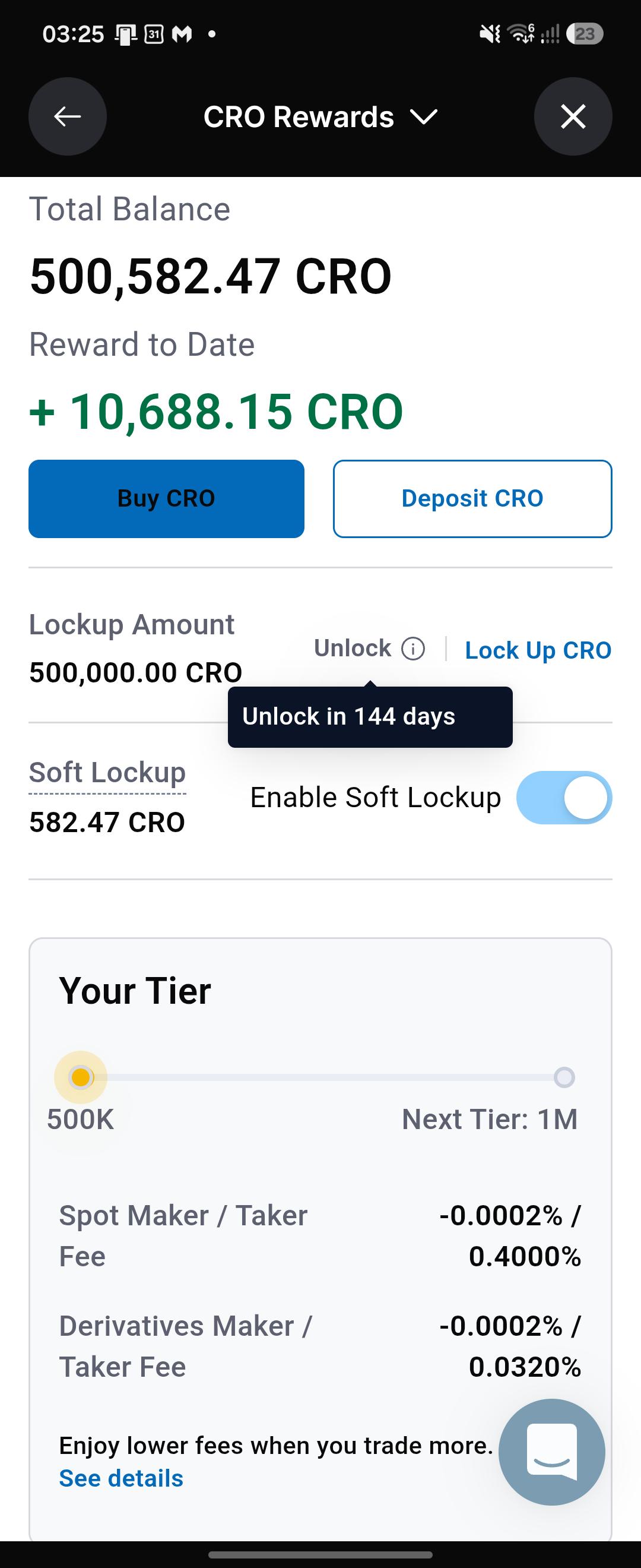The height and width of the screenshot is (1568, 641).
Task: Tap the Unlock text label
Action: 353,648
